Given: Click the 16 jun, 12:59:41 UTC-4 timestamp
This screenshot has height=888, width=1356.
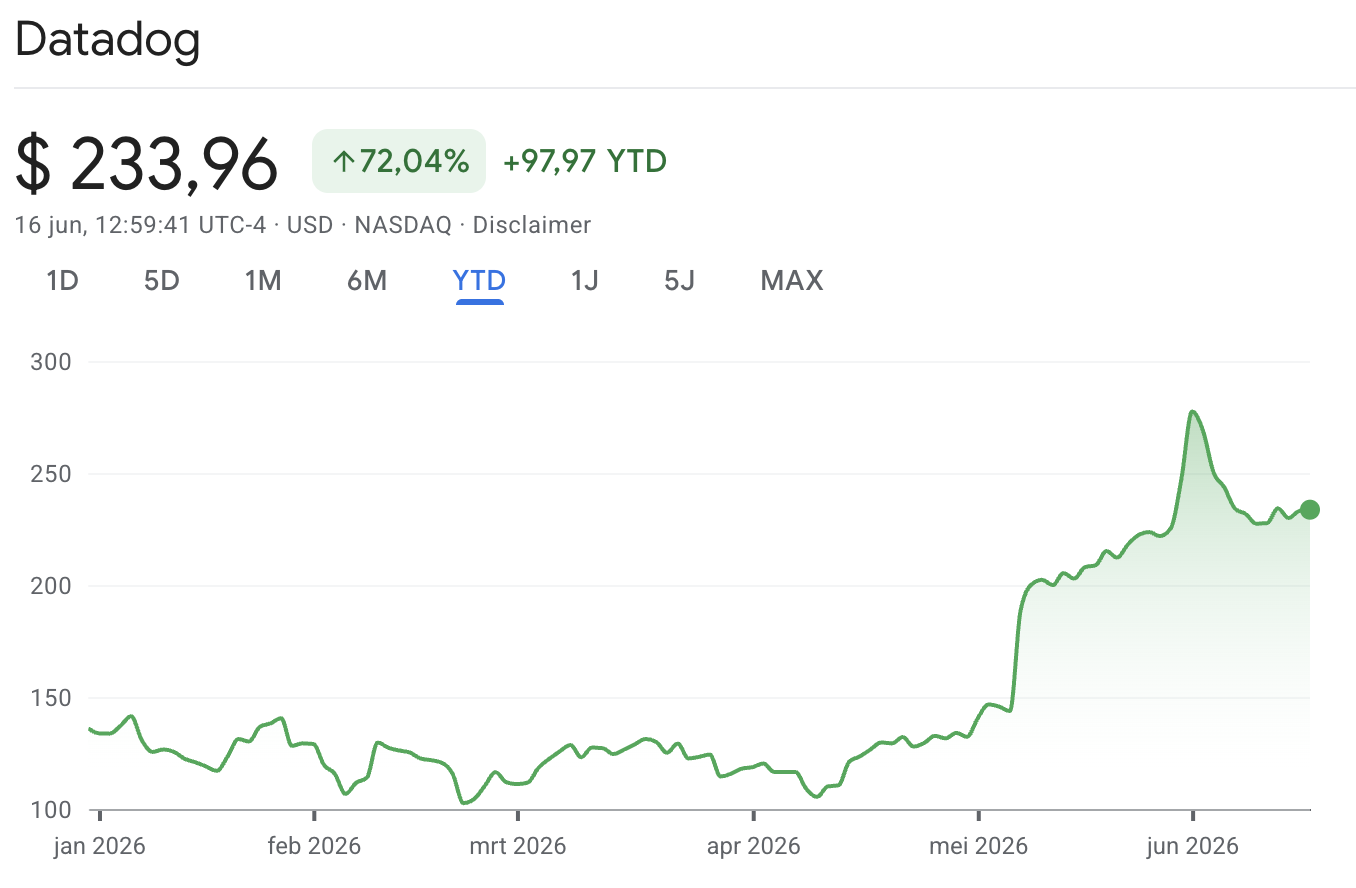Looking at the screenshot, I should (x=141, y=225).
